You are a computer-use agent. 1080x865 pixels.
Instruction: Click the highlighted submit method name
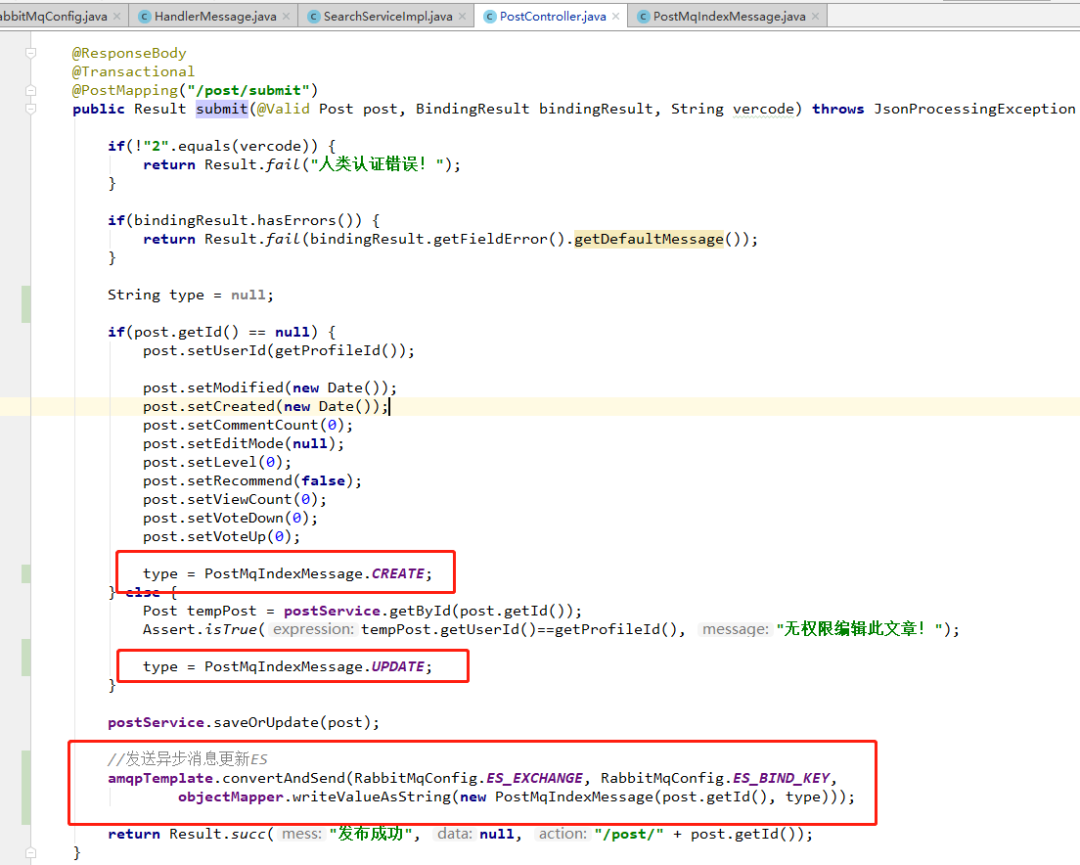pos(221,109)
